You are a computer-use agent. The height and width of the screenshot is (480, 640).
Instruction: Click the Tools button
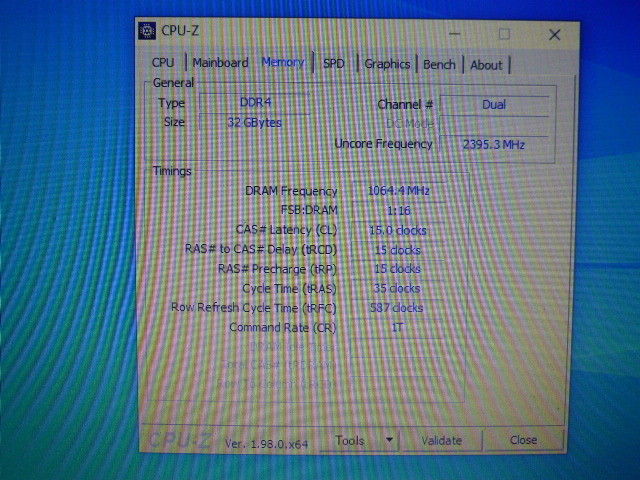click(350, 440)
